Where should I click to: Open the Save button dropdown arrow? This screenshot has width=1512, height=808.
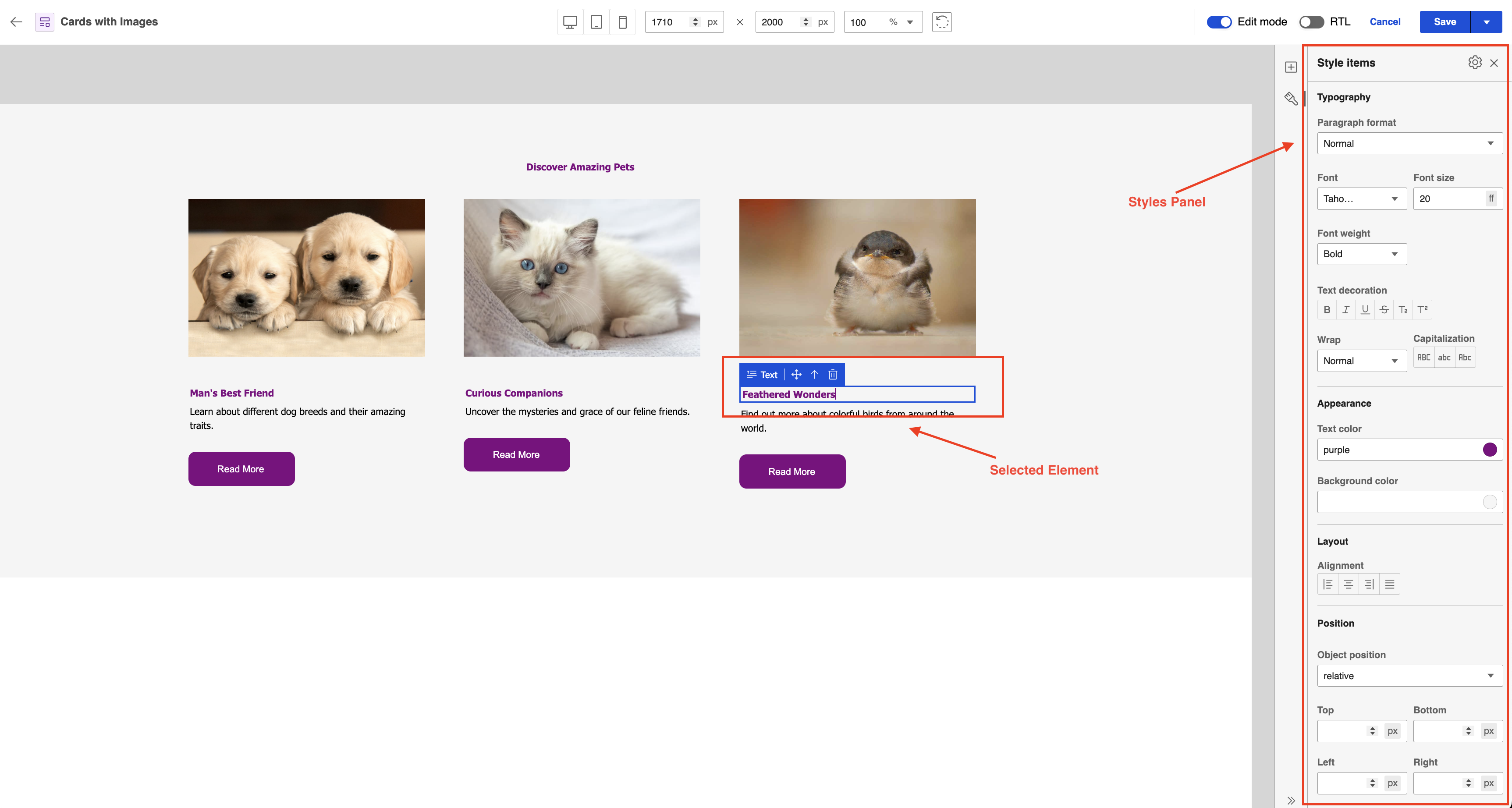pos(1486,22)
